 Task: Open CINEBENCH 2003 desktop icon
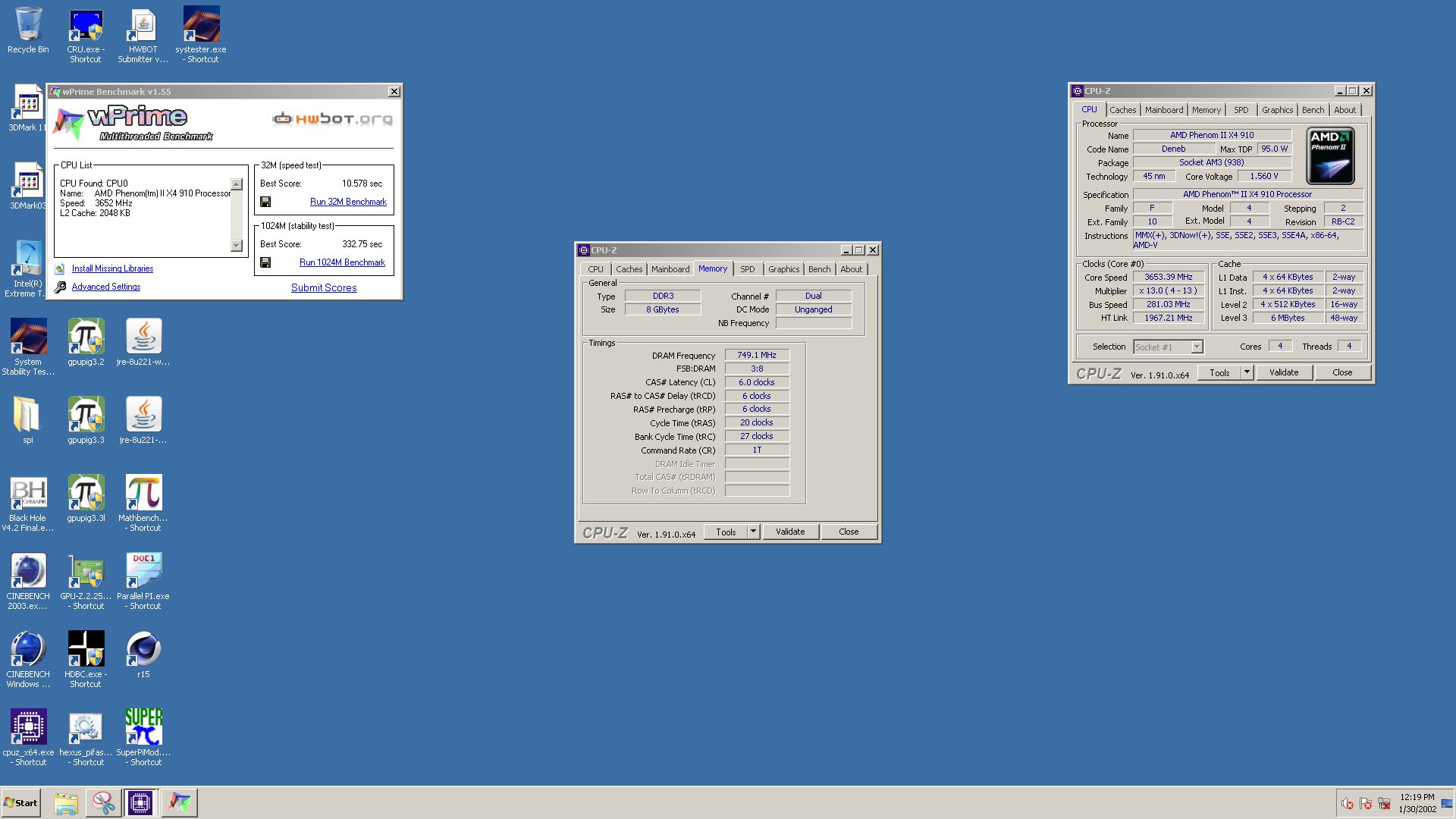[x=28, y=582]
